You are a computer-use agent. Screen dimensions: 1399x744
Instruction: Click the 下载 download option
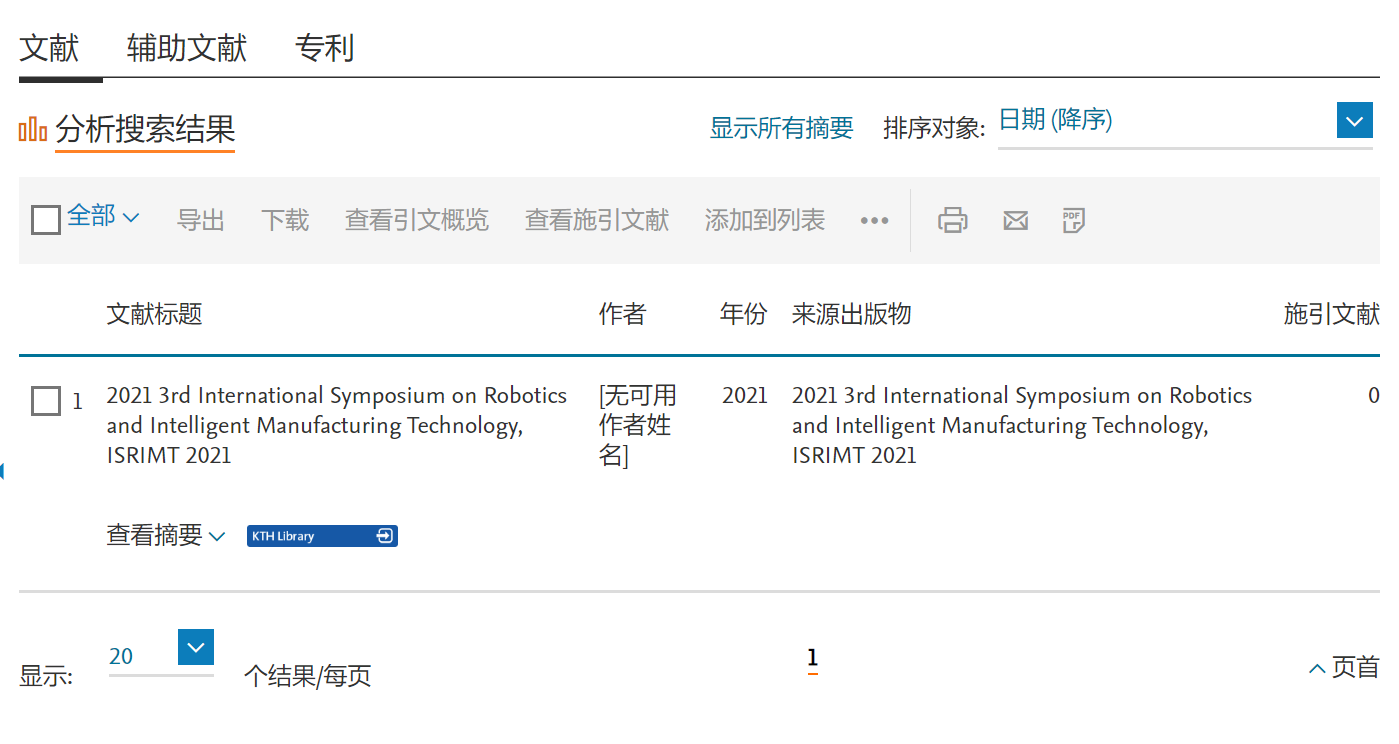(285, 220)
